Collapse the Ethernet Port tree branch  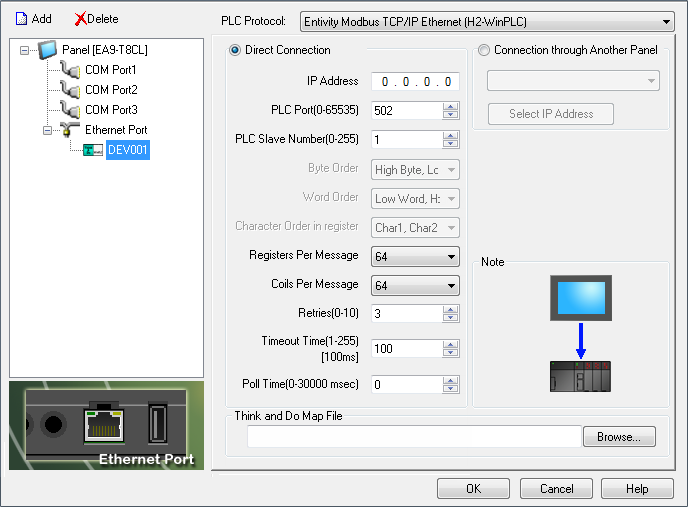(x=46, y=130)
